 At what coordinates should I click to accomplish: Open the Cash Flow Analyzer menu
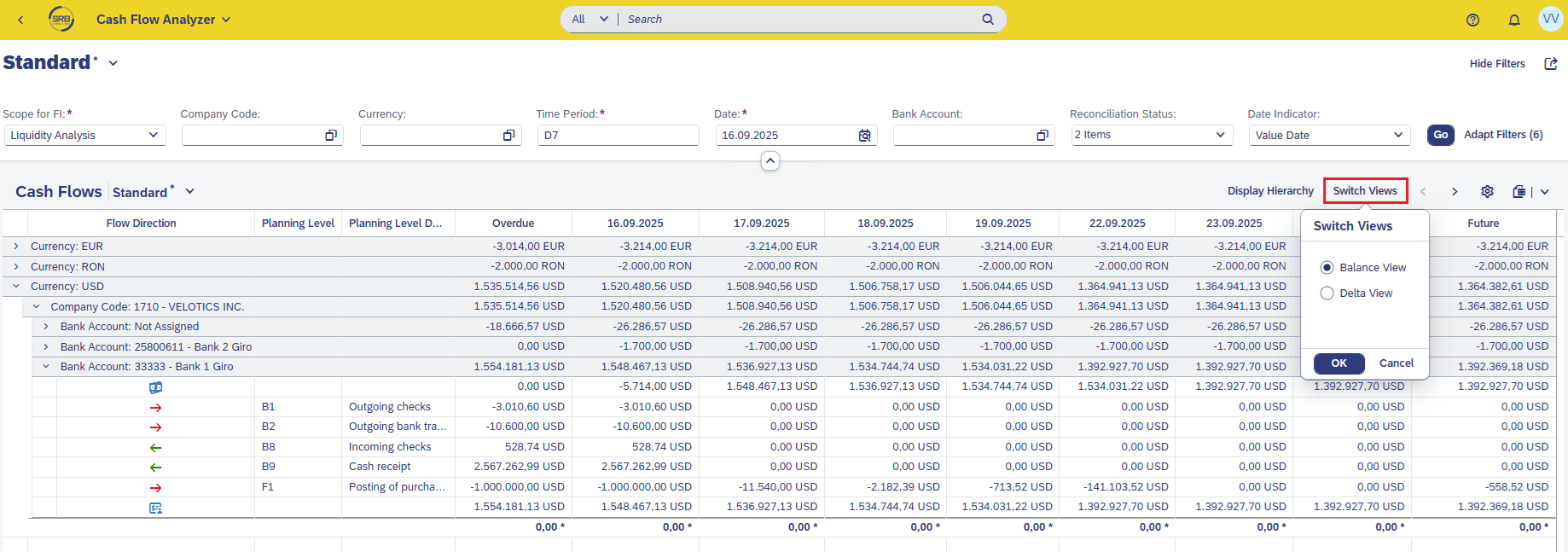(163, 20)
